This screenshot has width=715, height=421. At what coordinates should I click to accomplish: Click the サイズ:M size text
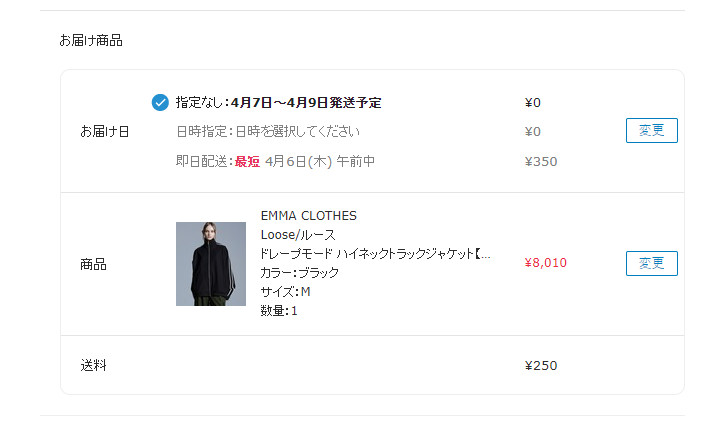285,292
